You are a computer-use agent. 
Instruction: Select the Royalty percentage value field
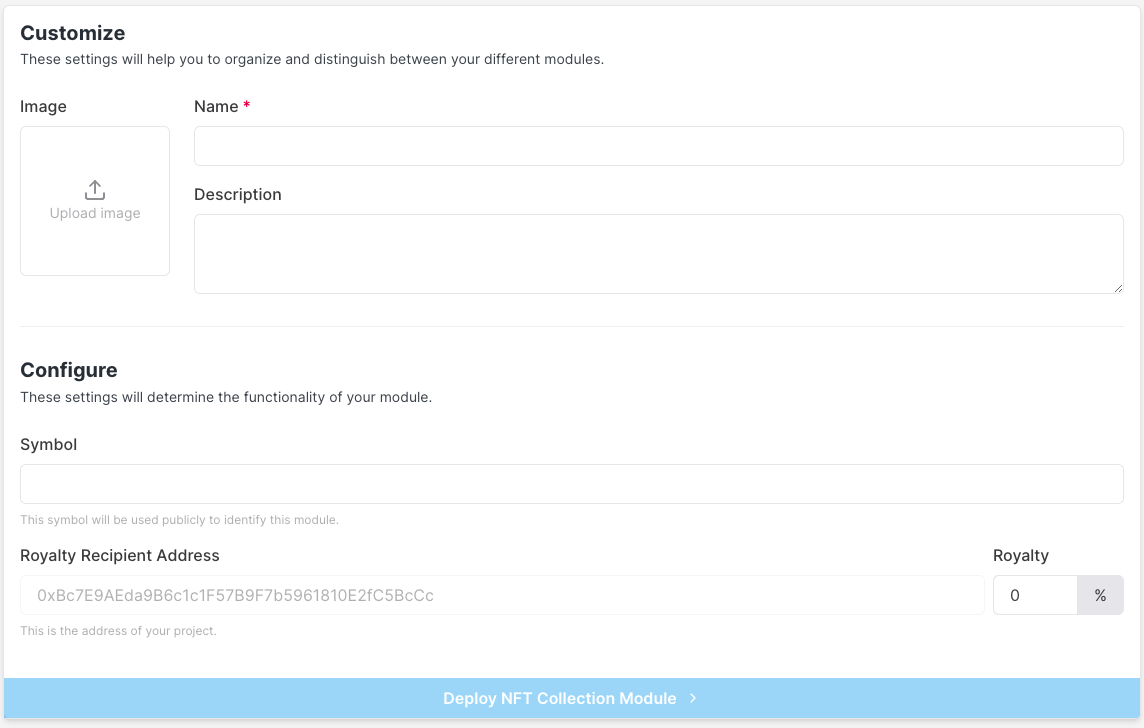click(x=1035, y=595)
